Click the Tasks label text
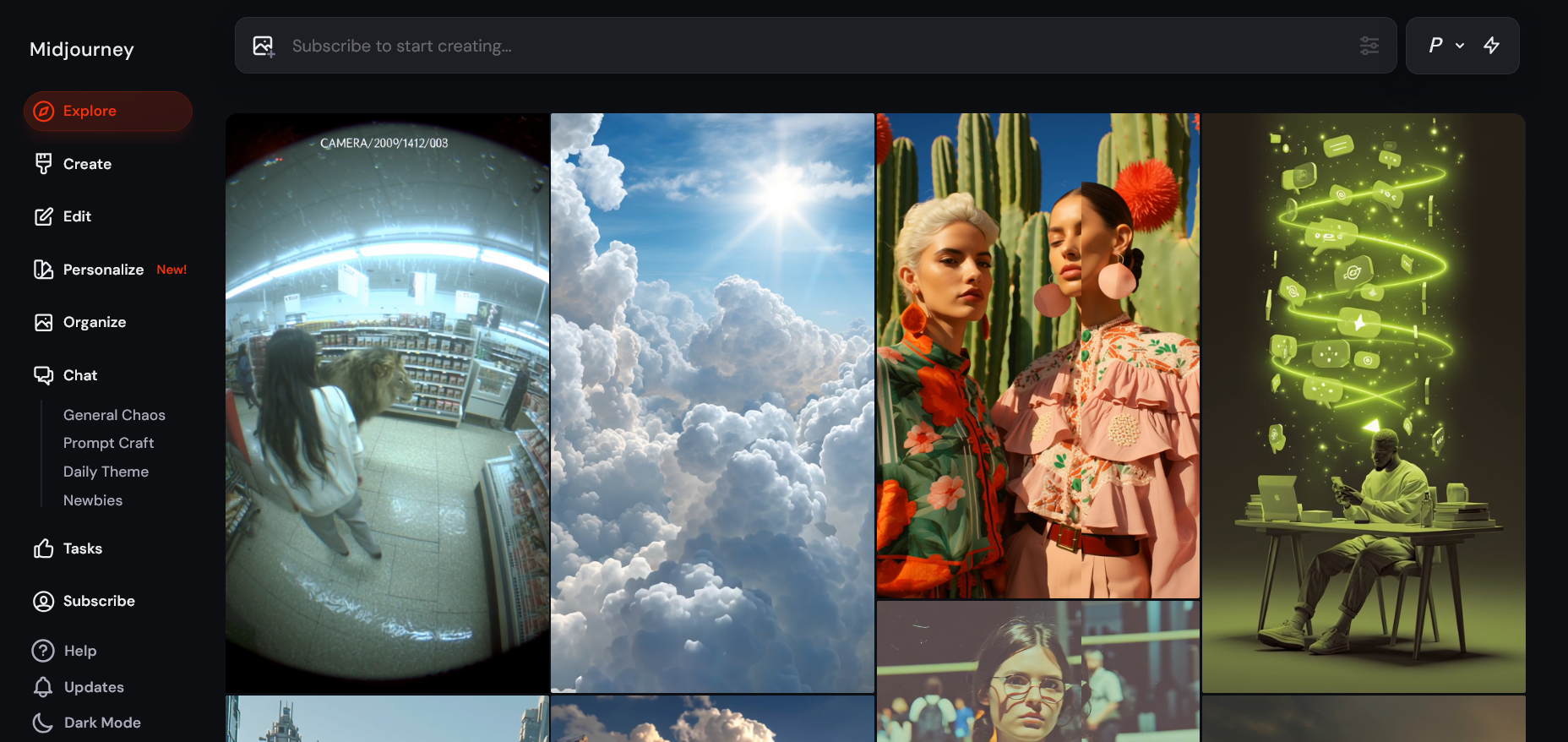The image size is (1568, 742). tap(83, 548)
